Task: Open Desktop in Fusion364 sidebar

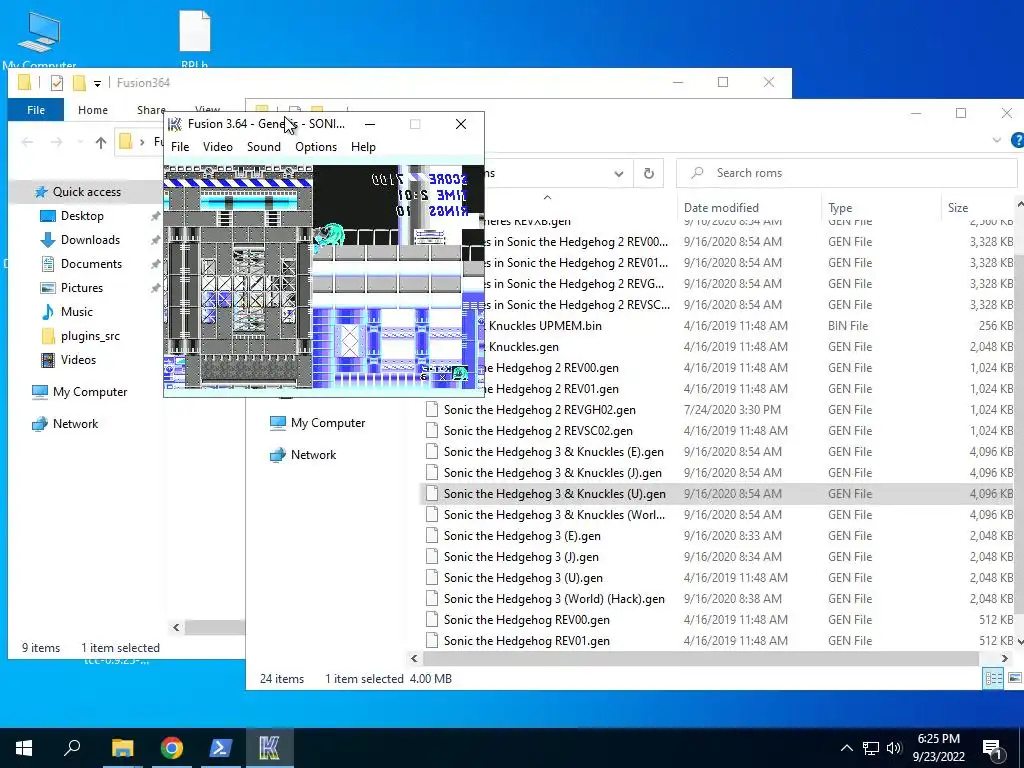Action: [x=82, y=216]
